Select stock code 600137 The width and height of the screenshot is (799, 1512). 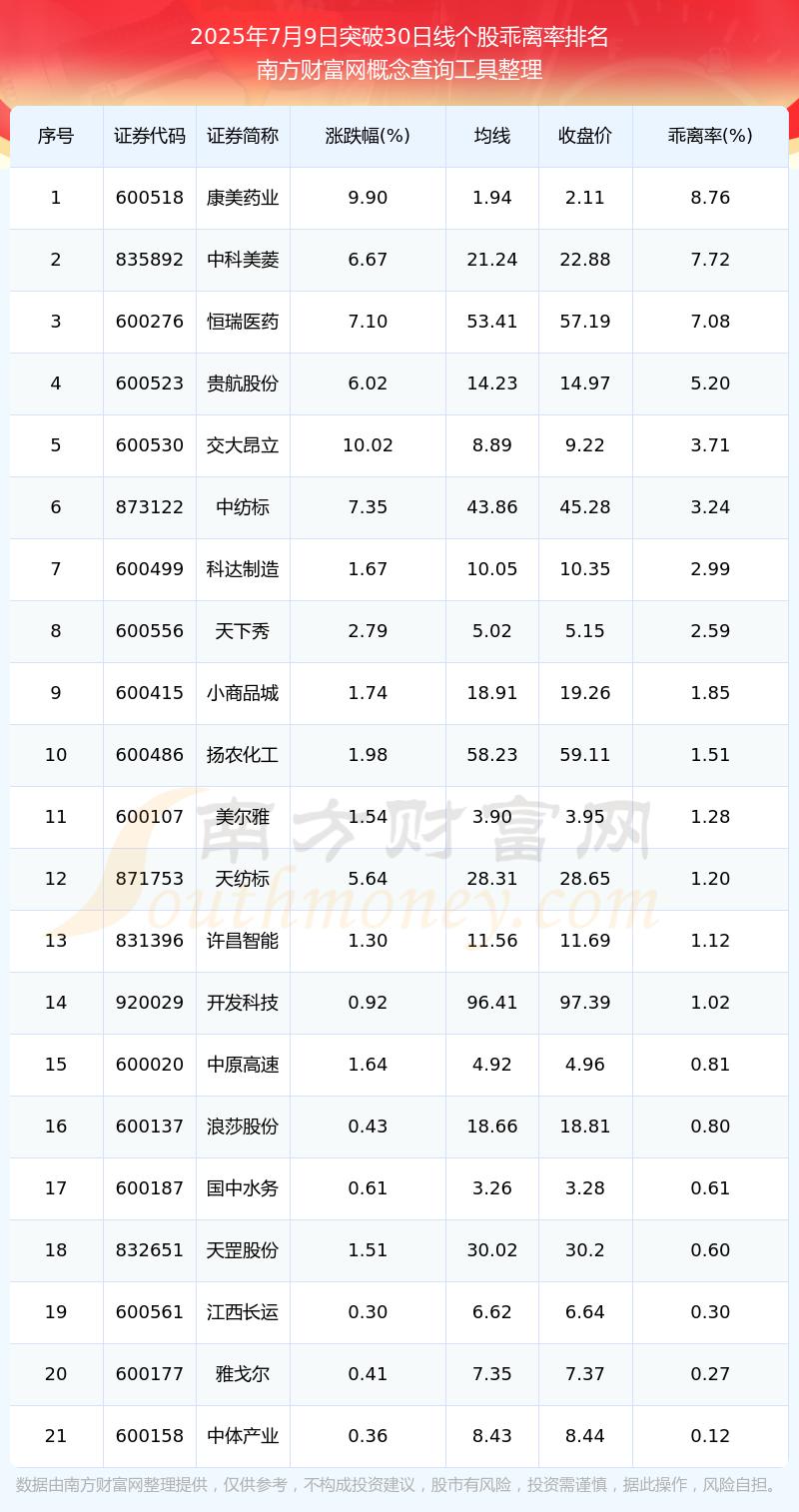pyautogui.click(x=150, y=1127)
